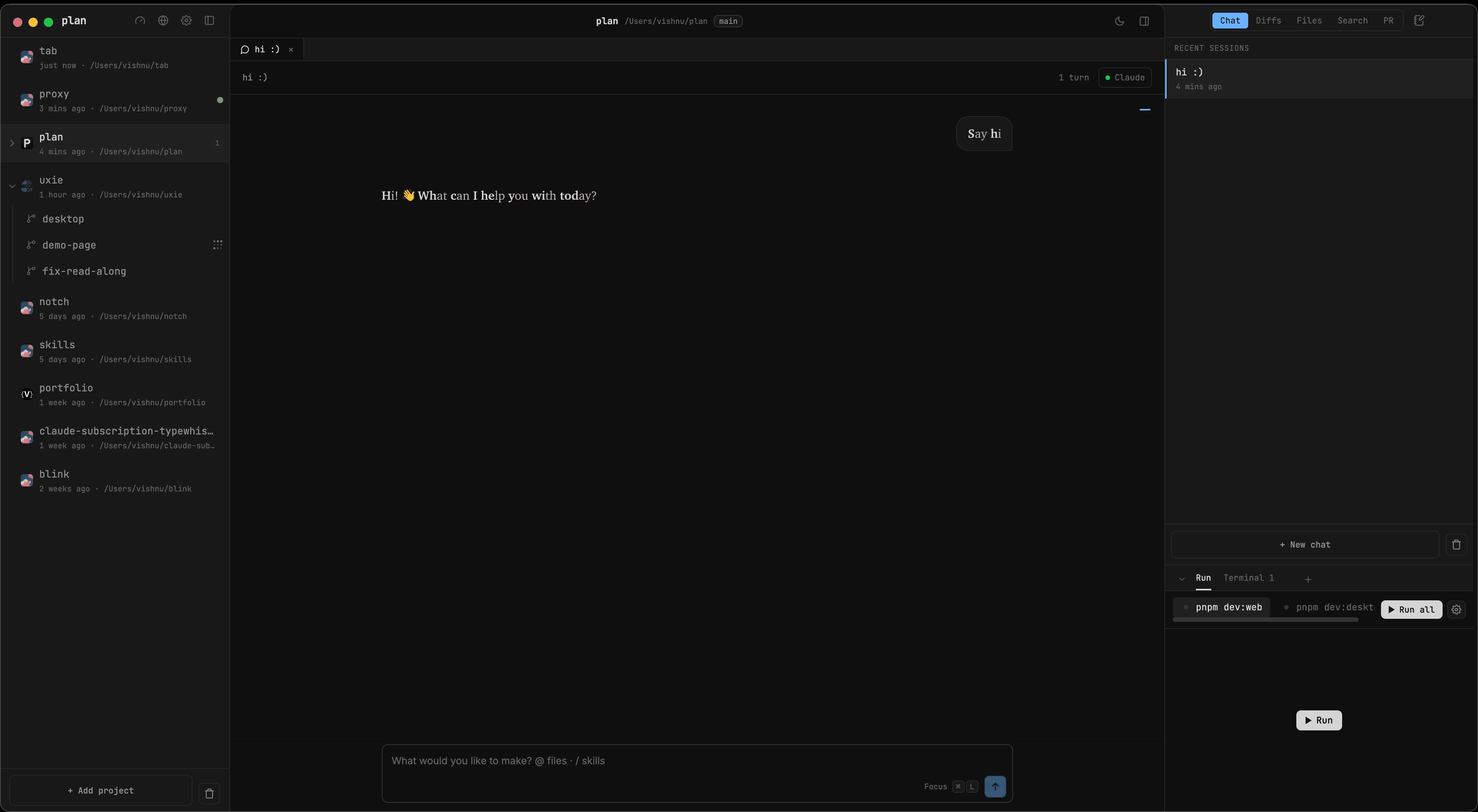Click the 1 turn label
The width and height of the screenshot is (1478, 812).
point(1073,77)
